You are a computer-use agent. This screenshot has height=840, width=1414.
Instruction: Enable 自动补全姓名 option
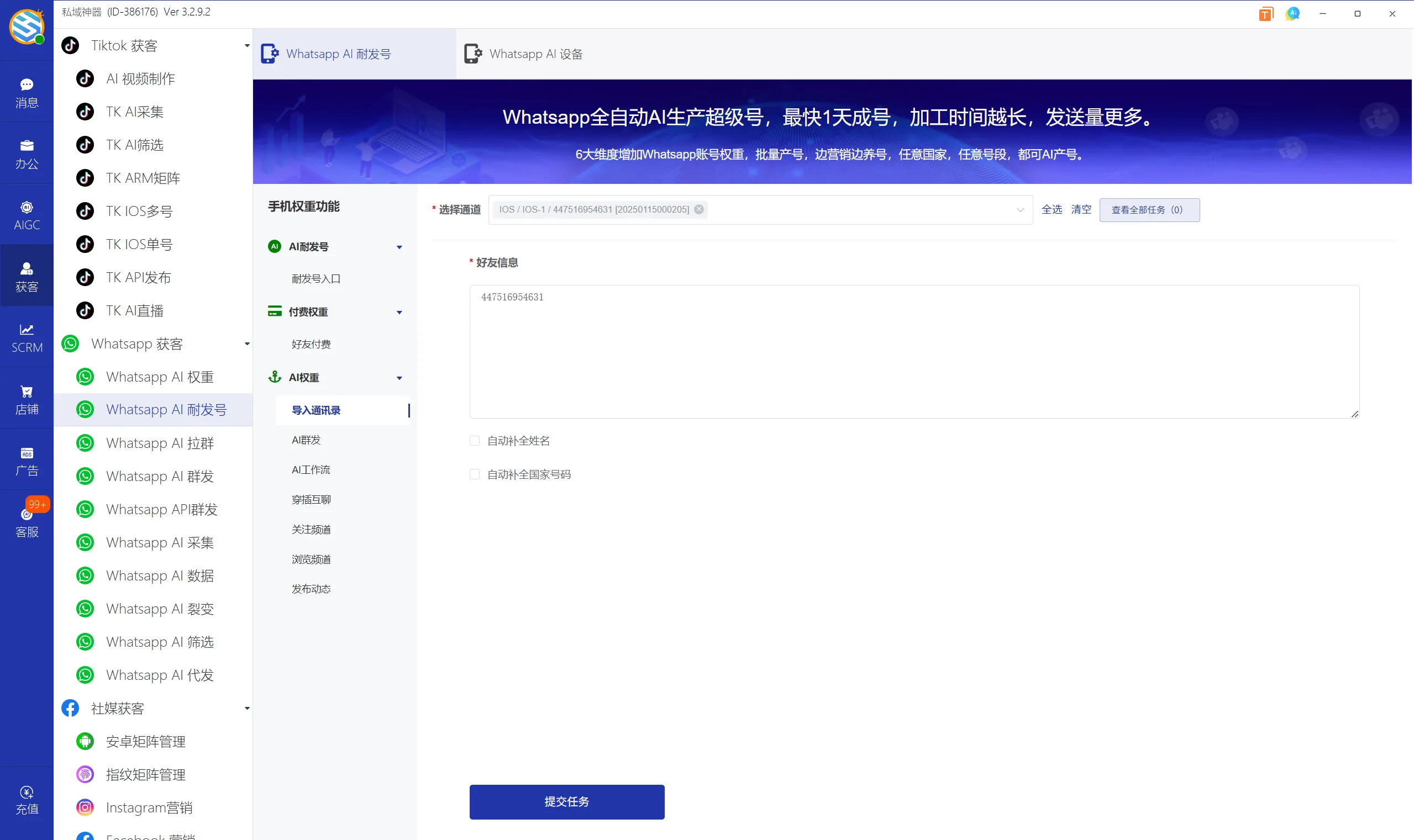coord(474,440)
